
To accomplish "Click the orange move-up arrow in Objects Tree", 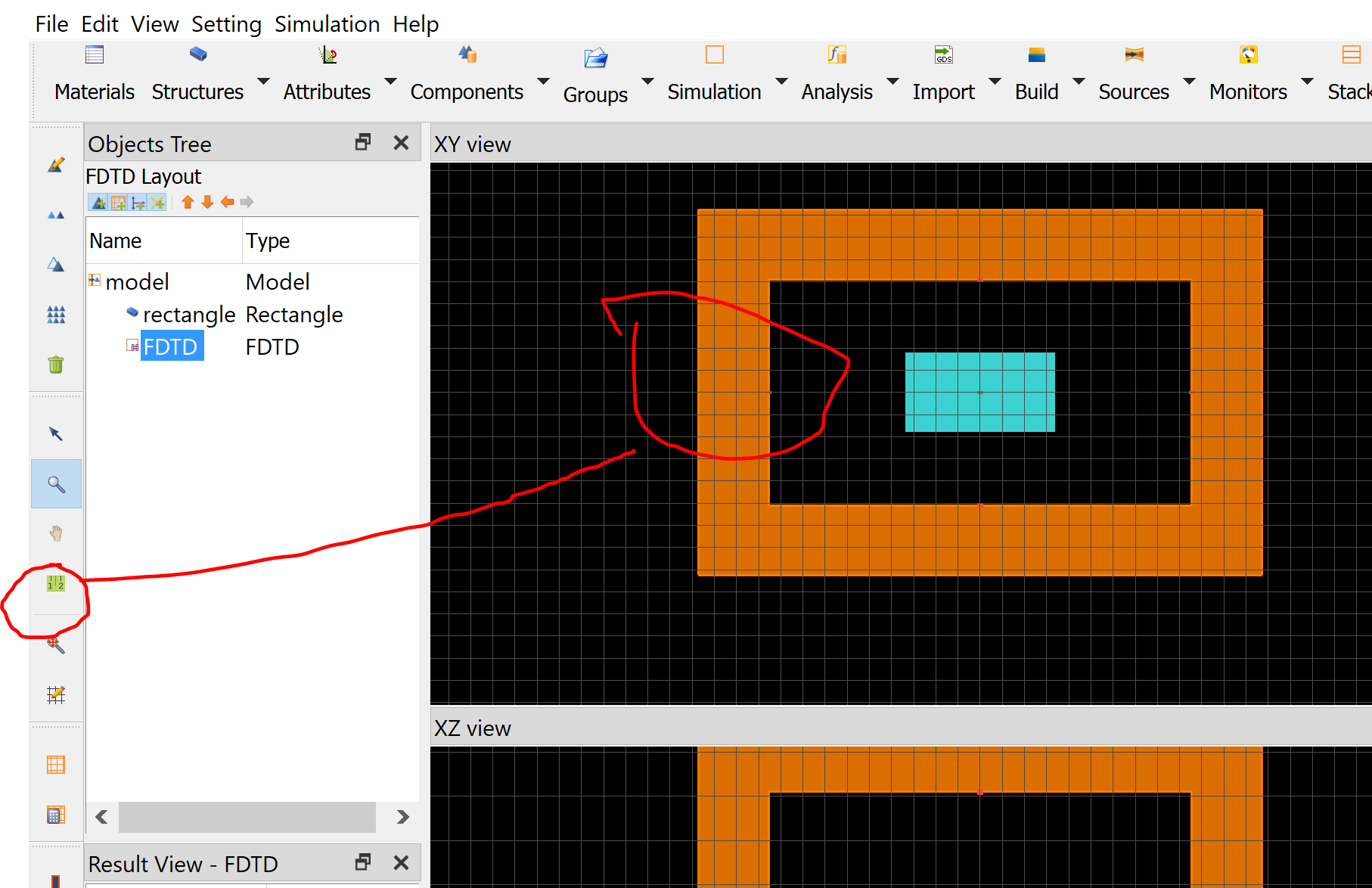I will (x=188, y=202).
